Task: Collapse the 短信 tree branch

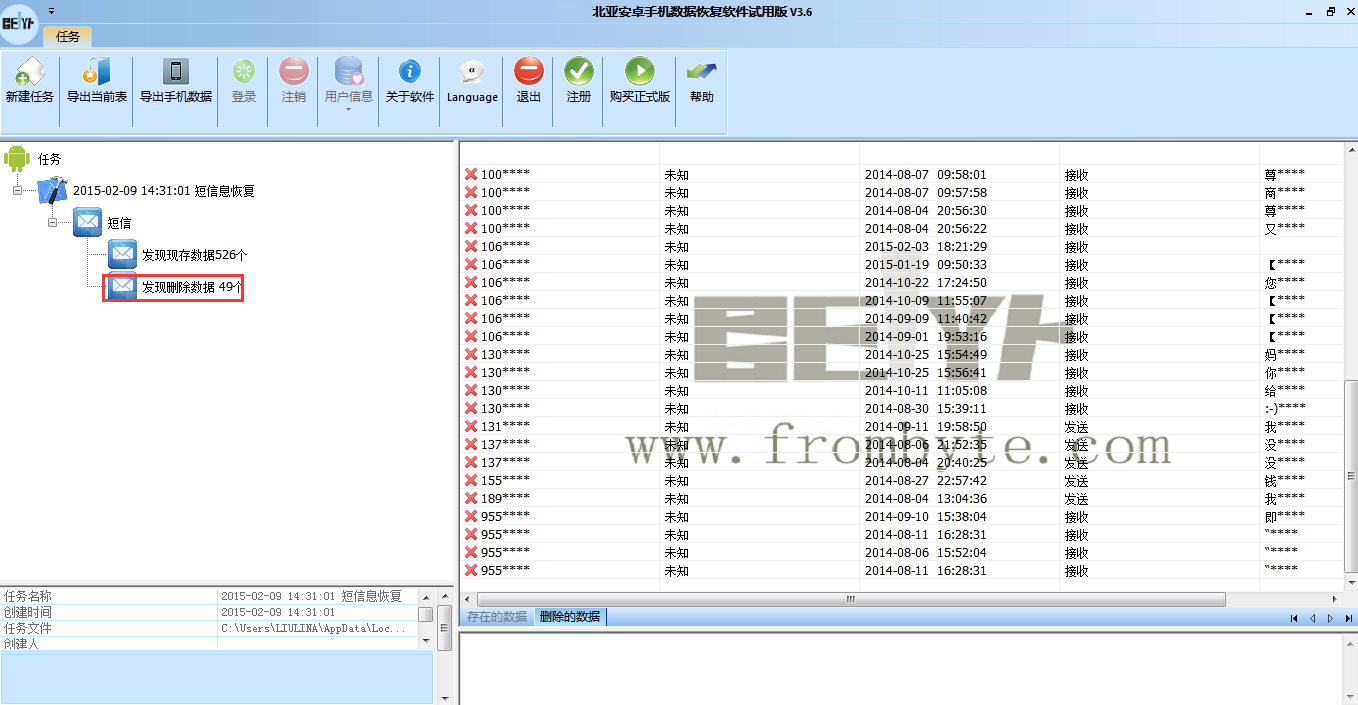Action: 52,223
